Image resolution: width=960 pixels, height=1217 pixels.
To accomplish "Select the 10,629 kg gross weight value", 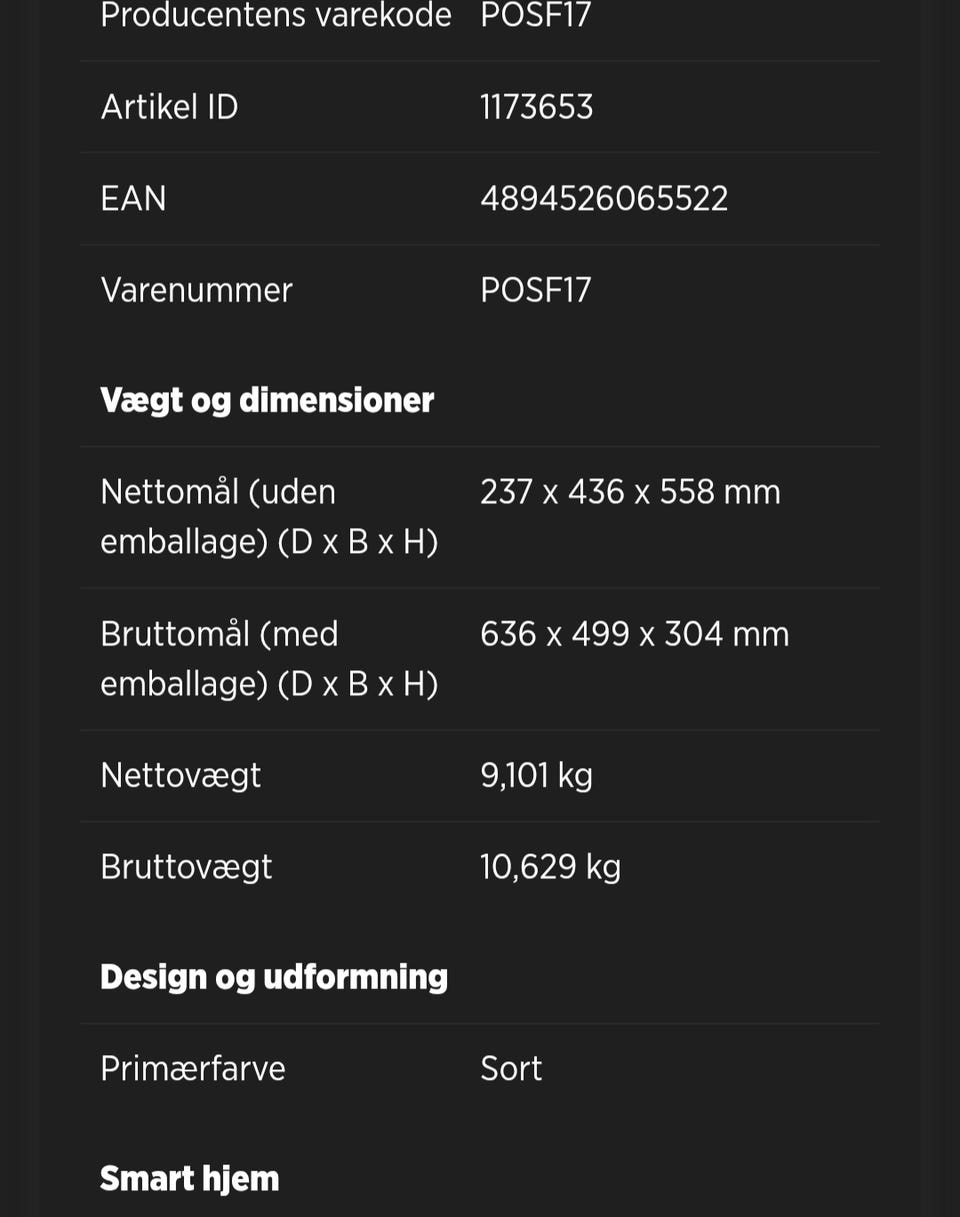I will point(550,866).
